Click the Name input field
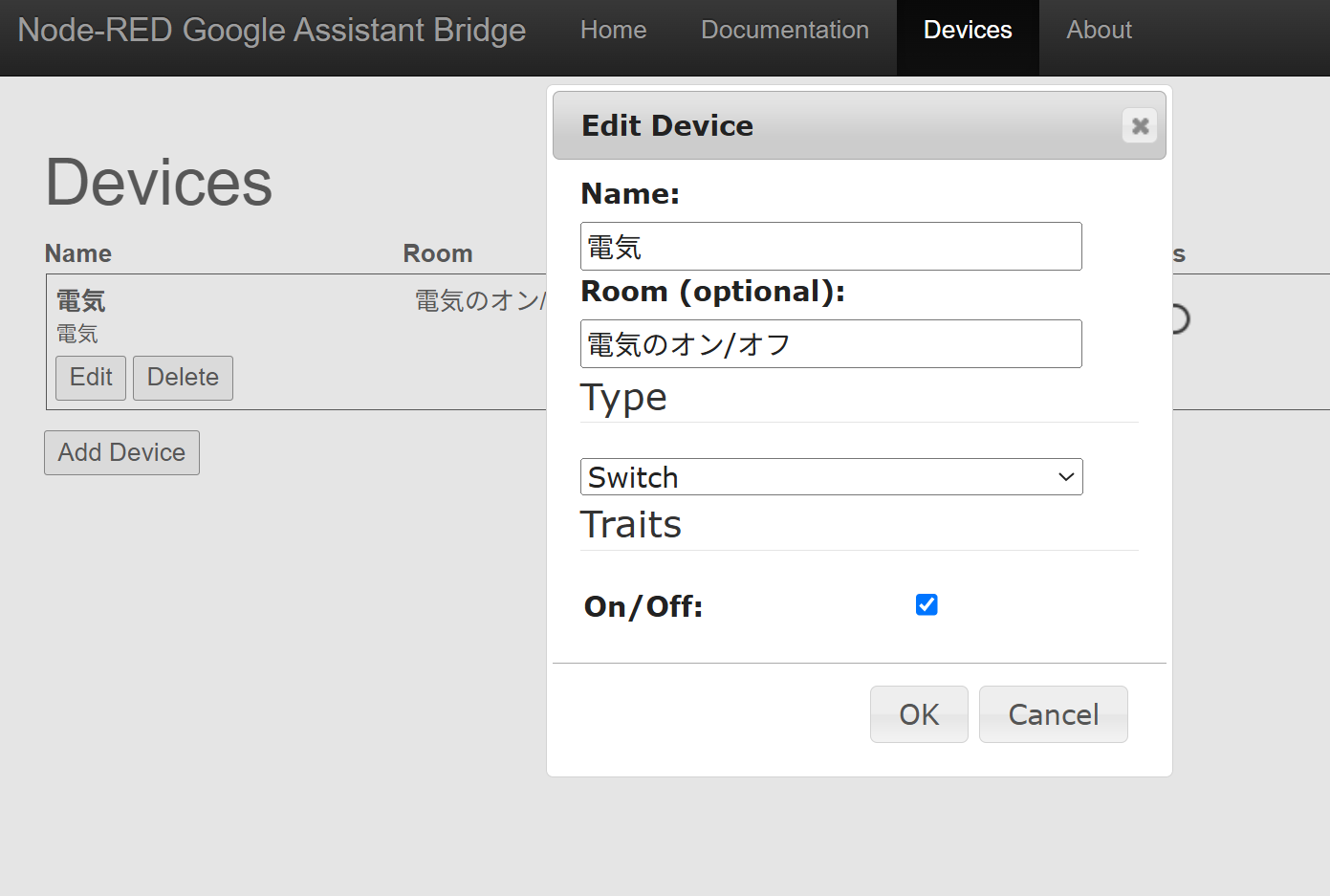The width and height of the screenshot is (1330, 896). pyautogui.click(x=830, y=246)
